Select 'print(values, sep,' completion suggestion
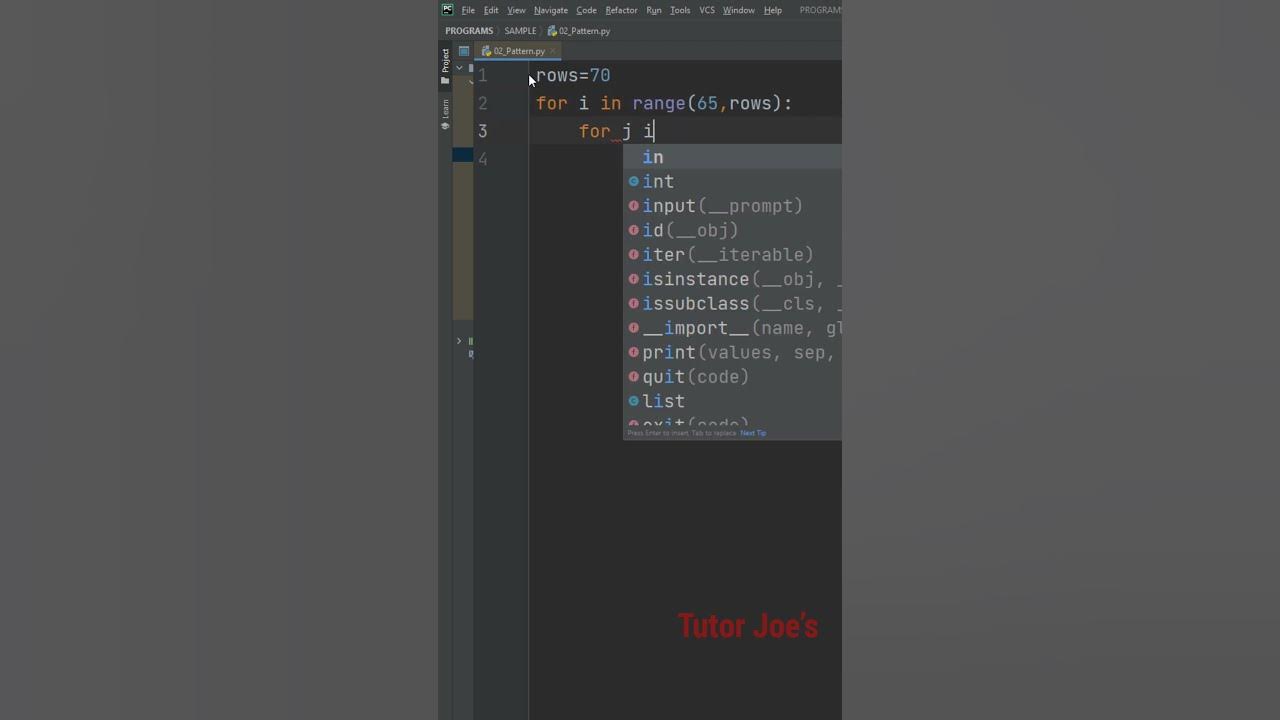This screenshot has width=1280, height=720. pyautogui.click(x=733, y=352)
